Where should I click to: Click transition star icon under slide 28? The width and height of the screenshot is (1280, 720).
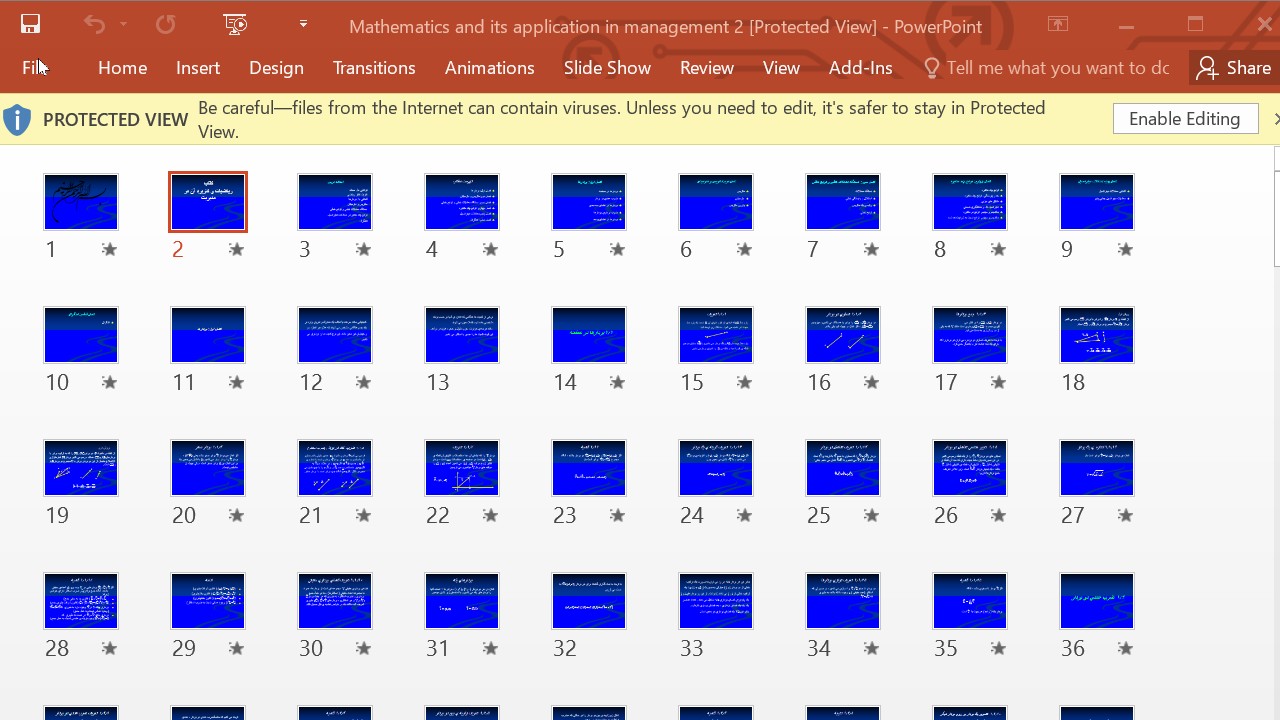(x=109, y=648)
